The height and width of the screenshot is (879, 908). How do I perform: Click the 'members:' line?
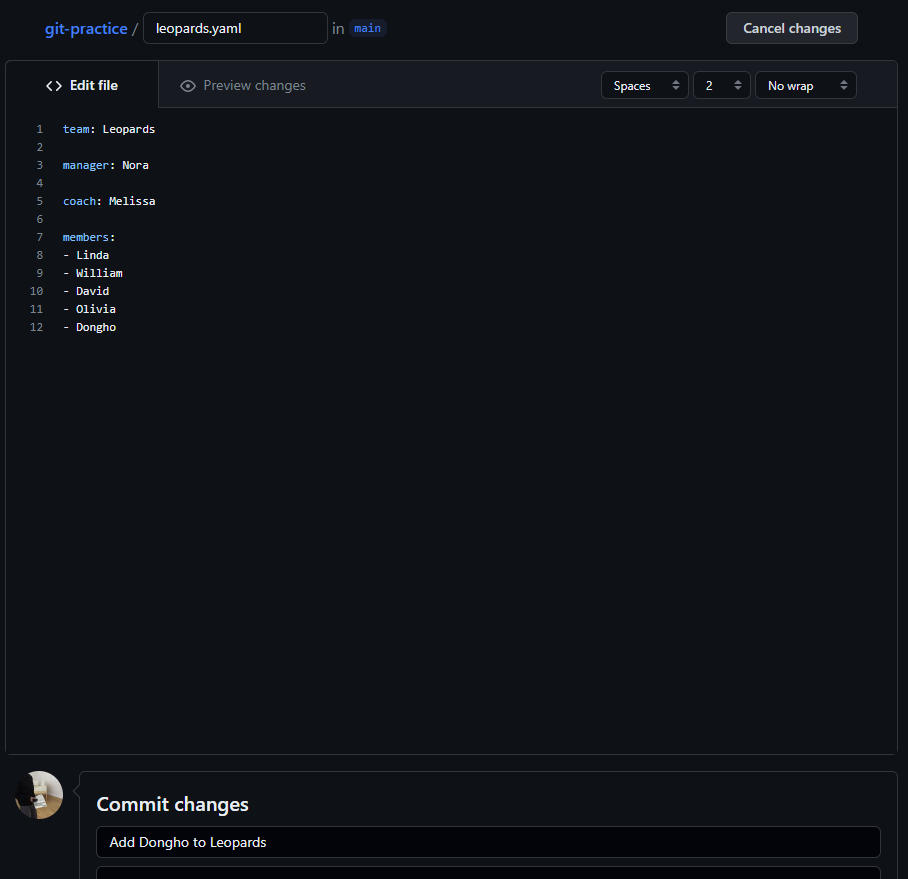[x=89, y=237]
